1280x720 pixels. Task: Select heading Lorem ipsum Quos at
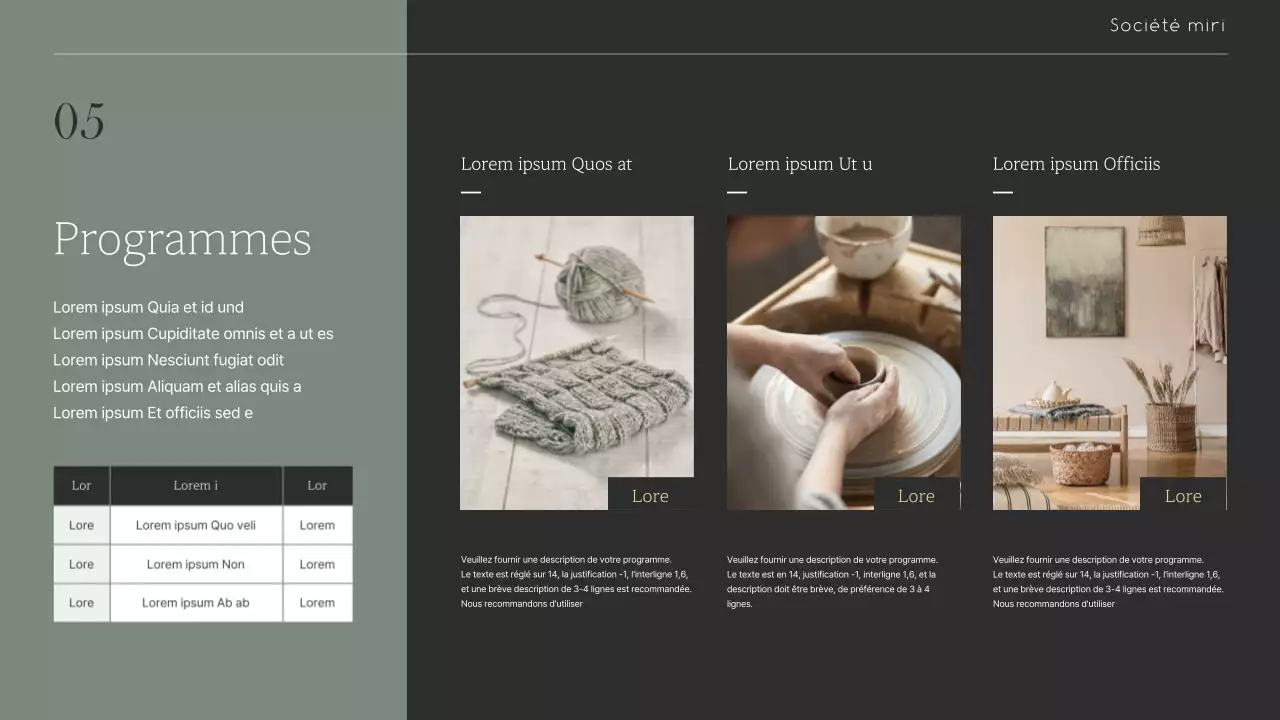(546, 164)
